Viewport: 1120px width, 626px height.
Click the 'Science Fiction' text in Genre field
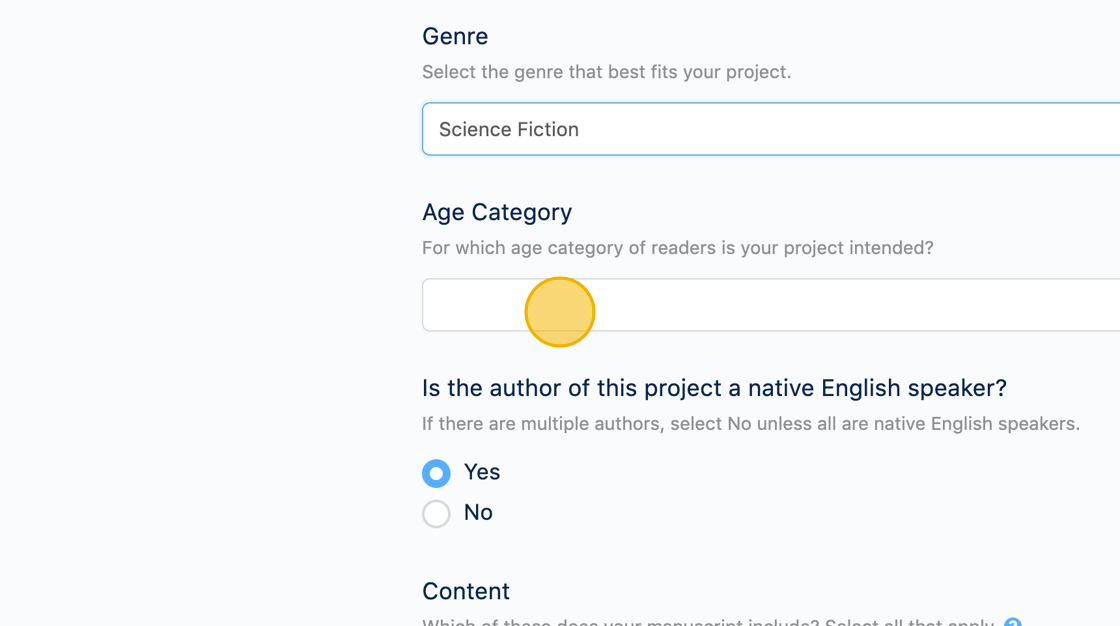(508, 129)
